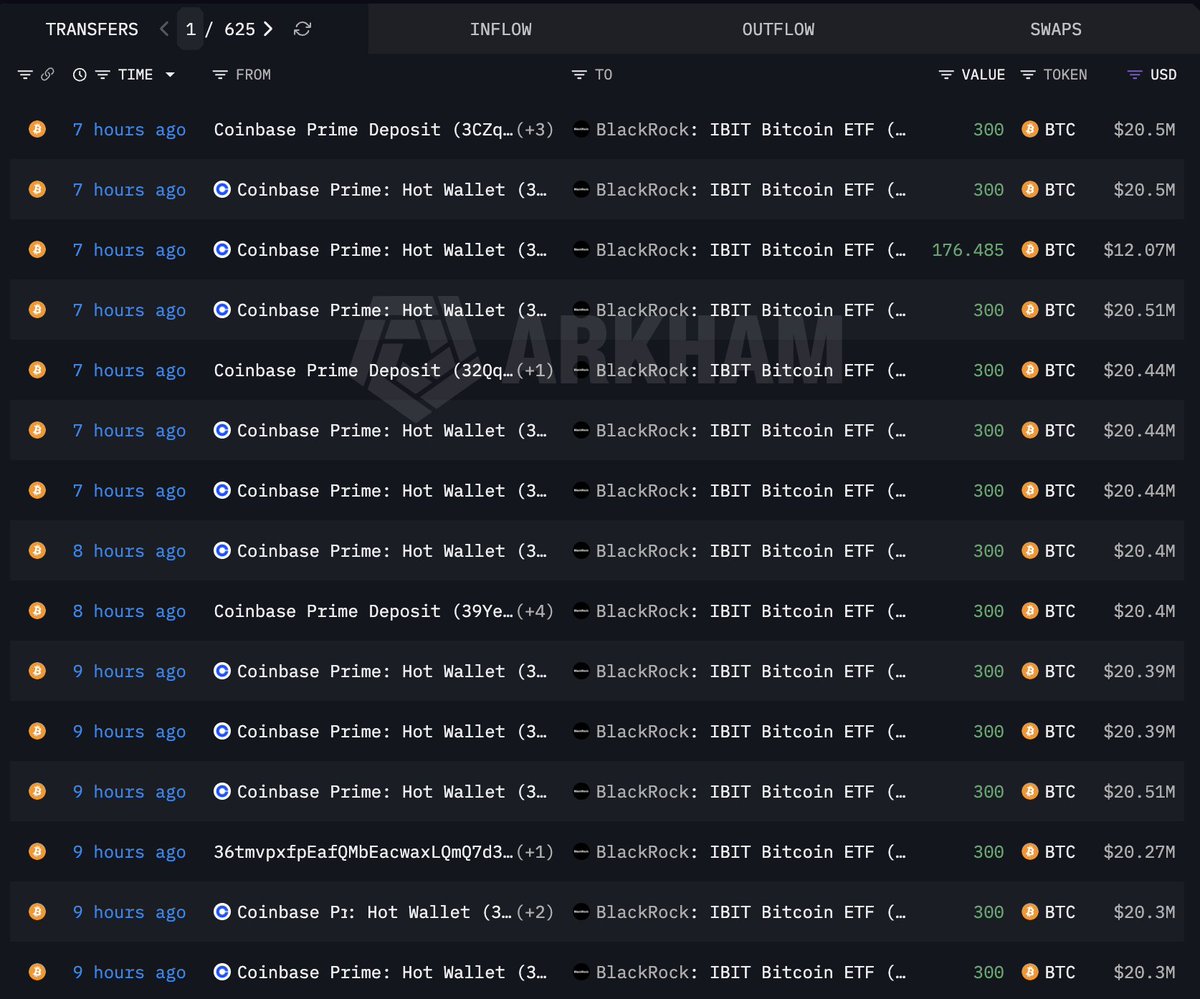Open the Coinbase Prime Deposit (32Qq… sender link
This screenshot has width=1200, height=999.
364,370
